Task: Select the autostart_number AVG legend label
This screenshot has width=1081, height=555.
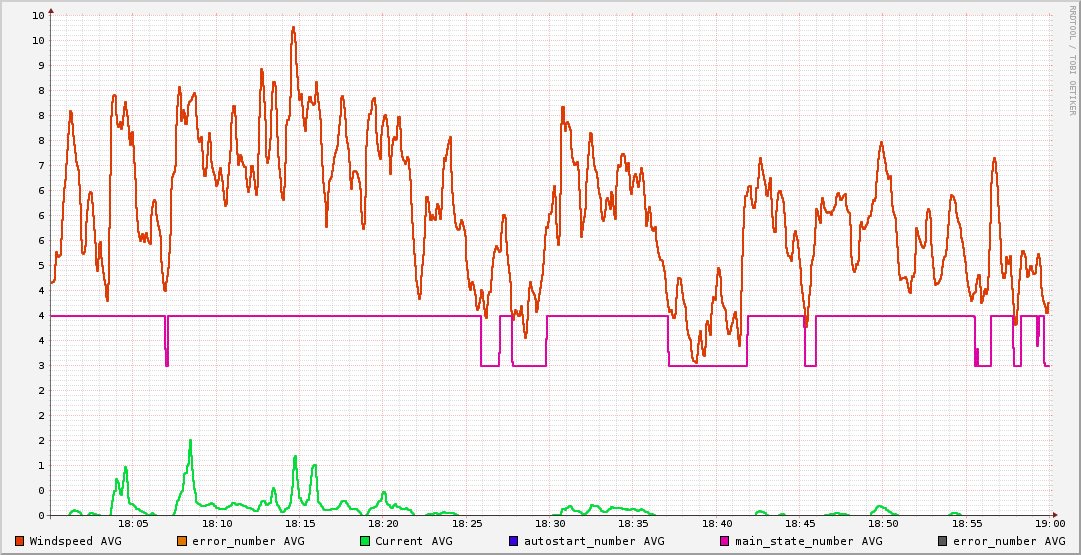Action: pos(594,541)
